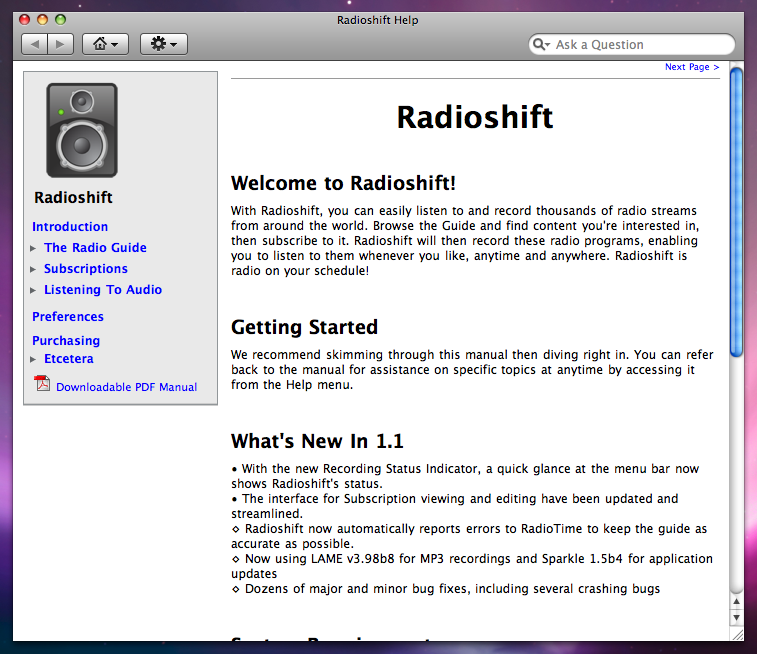Open the Home dropdown button
Image resolution: width=757 pixels, height=654 pixels.
point(105,44)
